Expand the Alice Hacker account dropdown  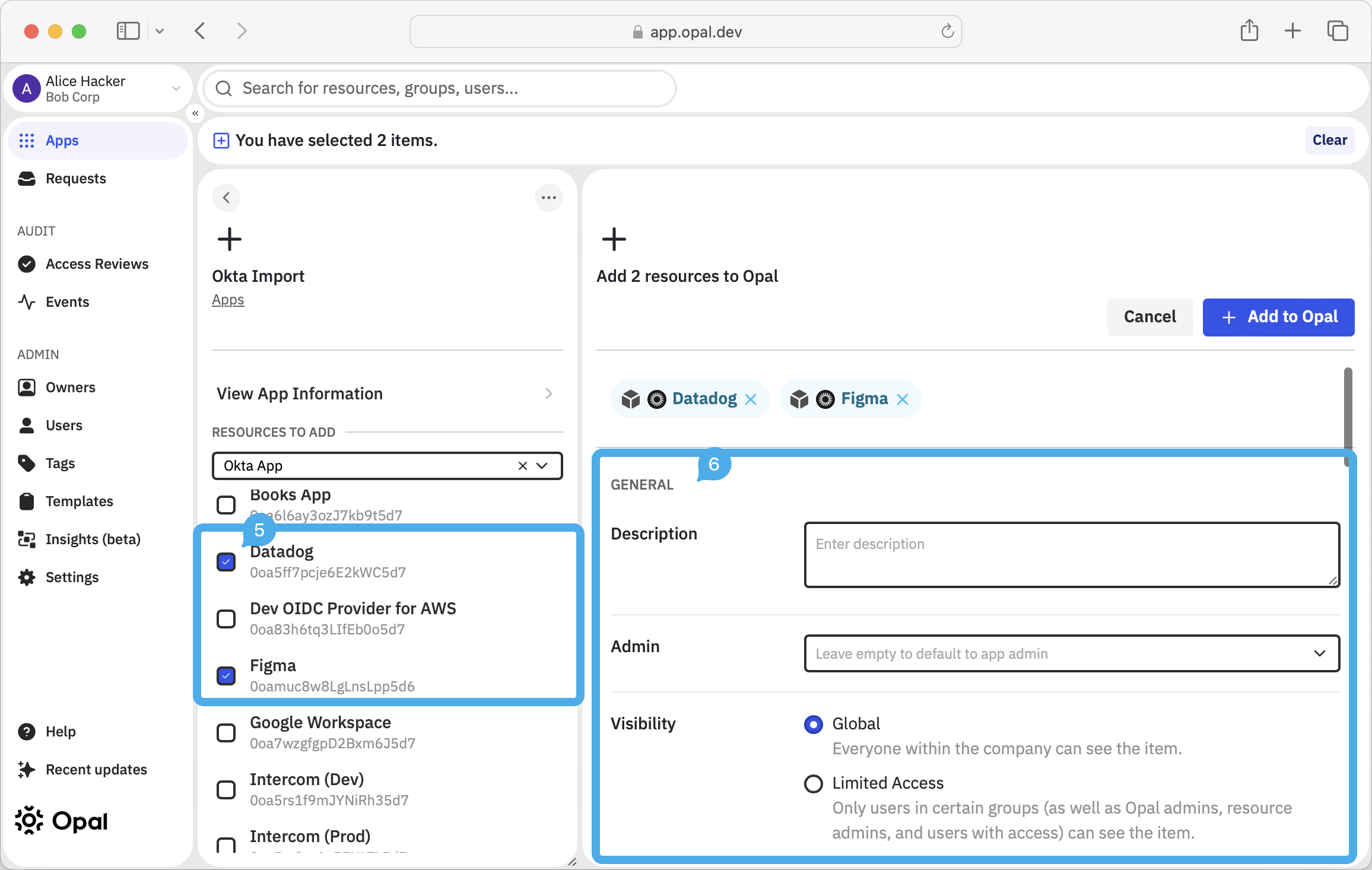point(176,88)
